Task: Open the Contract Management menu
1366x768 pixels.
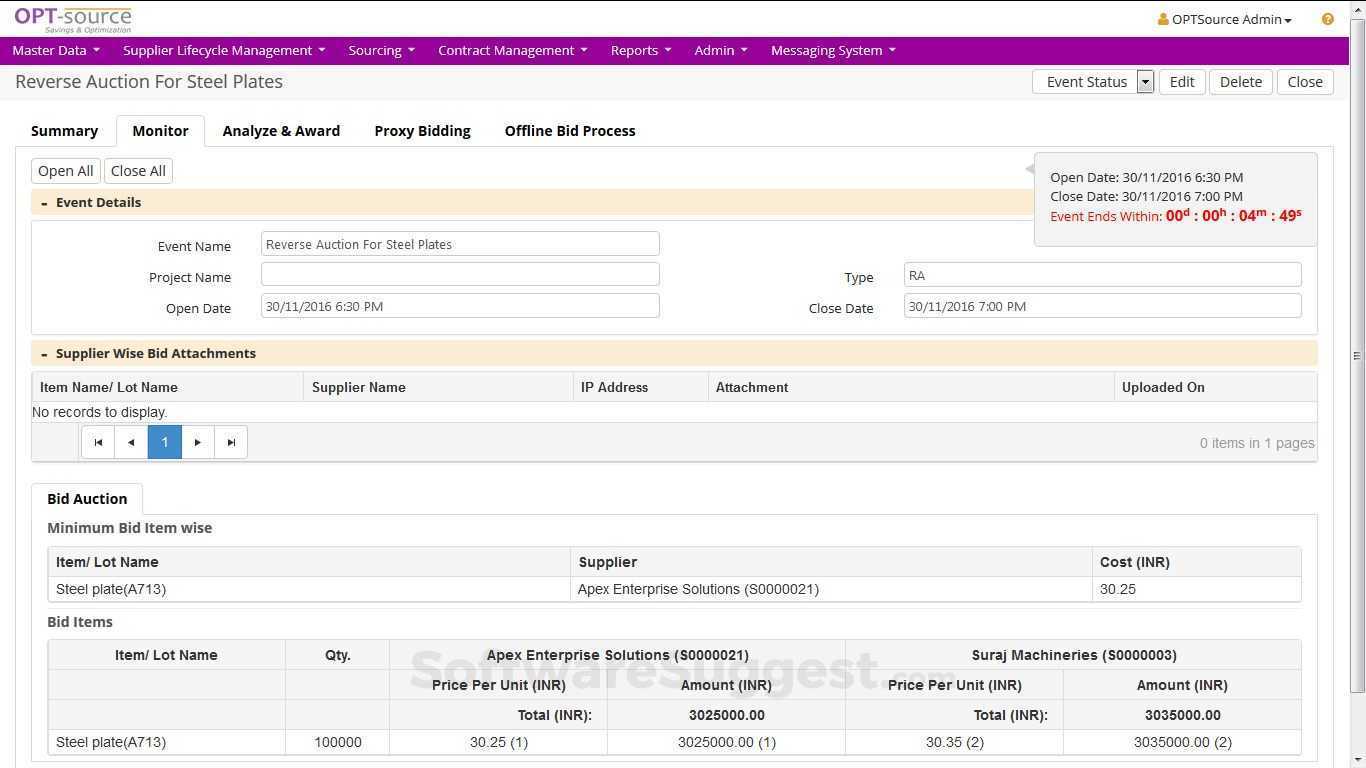Action: coord(512,50)
